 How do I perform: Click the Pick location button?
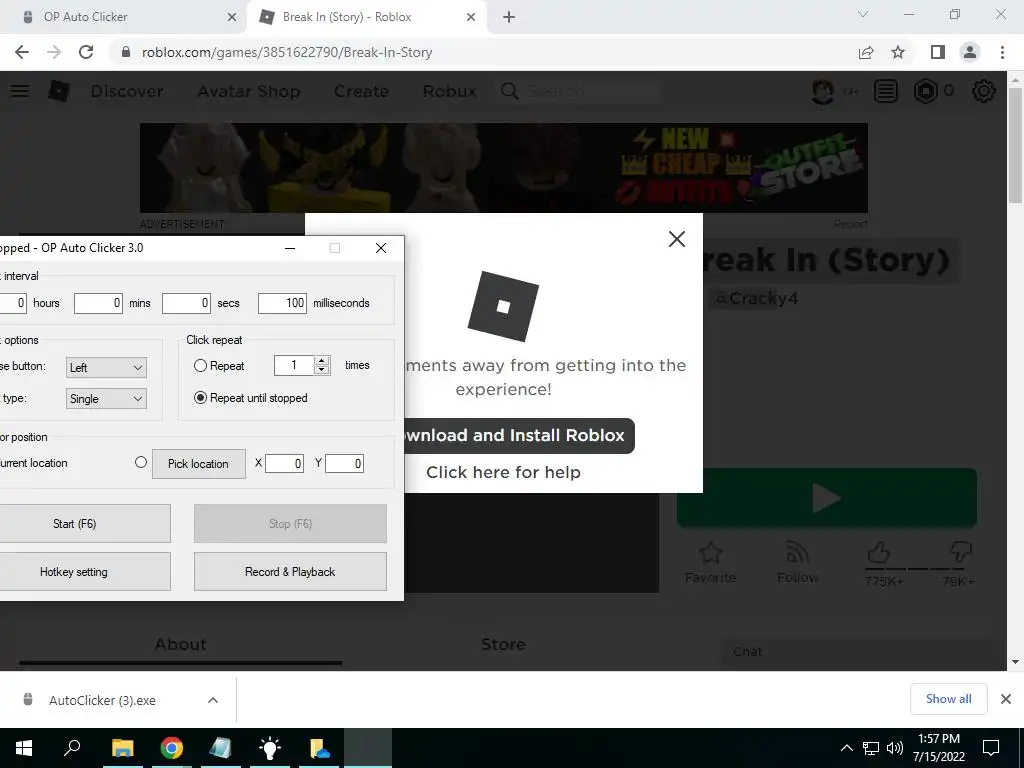[x=199, y=464]
